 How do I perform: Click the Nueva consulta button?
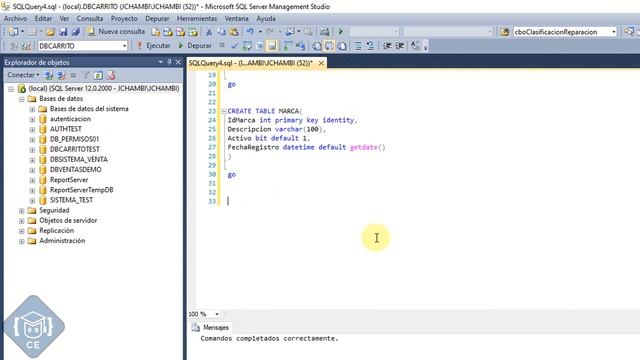point(116,32)
